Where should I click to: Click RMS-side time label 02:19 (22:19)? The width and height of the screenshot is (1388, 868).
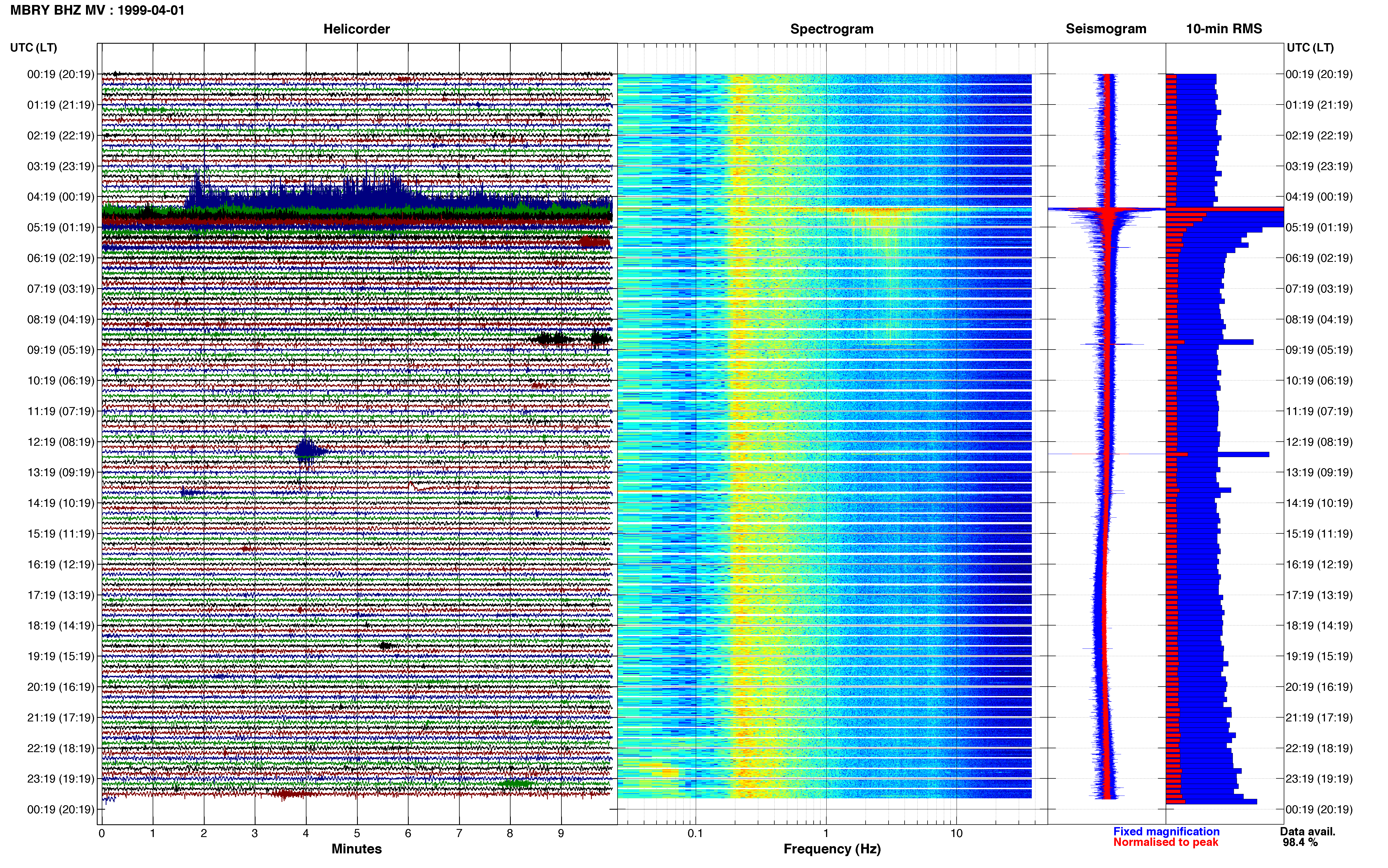1319,135
